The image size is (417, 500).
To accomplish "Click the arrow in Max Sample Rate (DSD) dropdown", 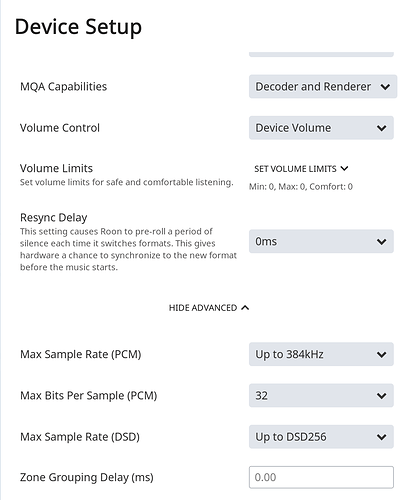I will (382, 437).
